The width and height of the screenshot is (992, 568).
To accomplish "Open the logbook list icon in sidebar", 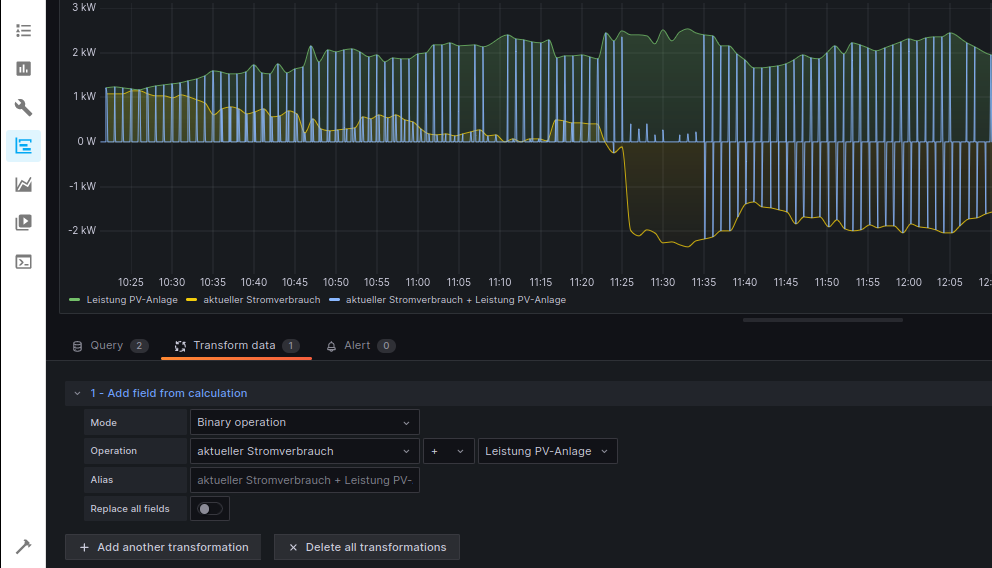I will click(x=23, y=30).
